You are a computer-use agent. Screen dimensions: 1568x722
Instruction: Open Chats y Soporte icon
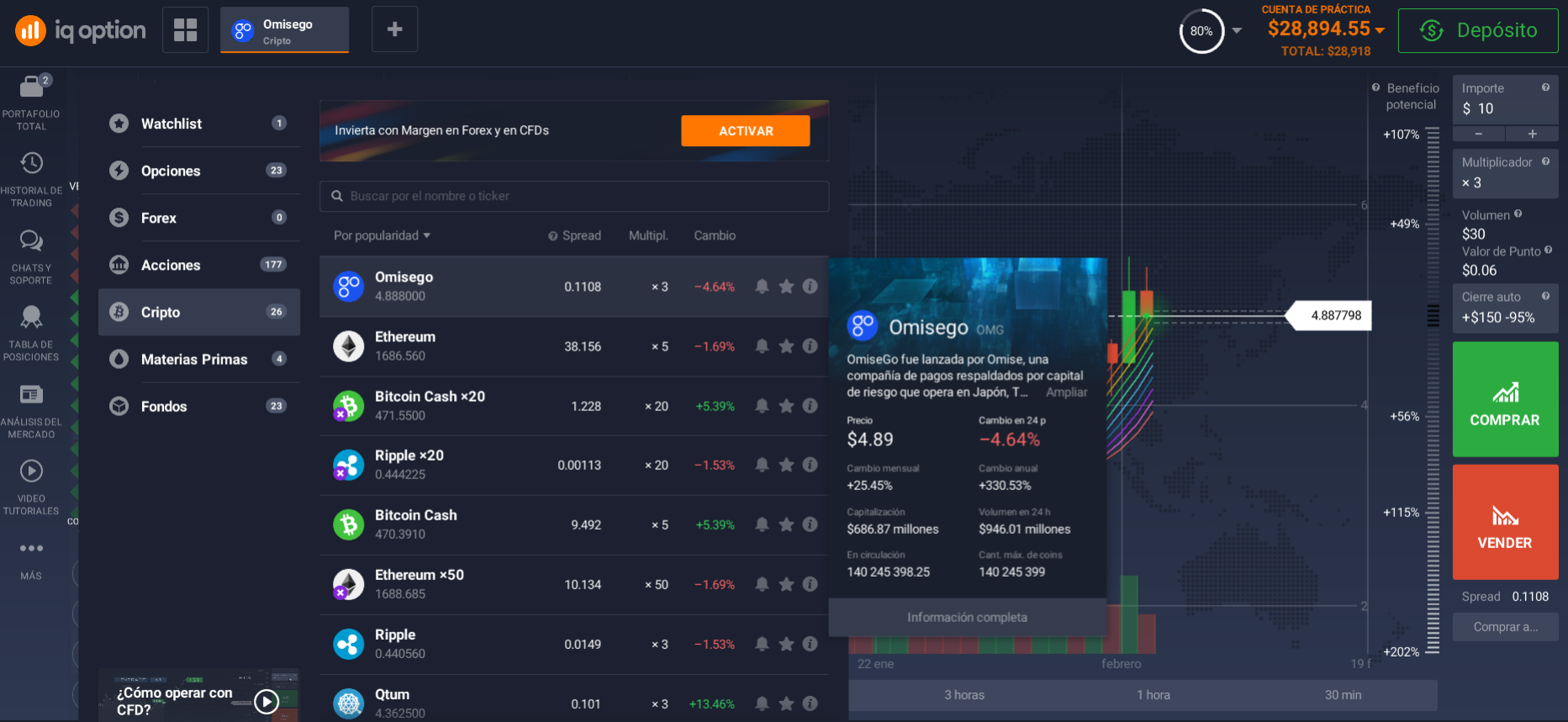pos(31,240)
